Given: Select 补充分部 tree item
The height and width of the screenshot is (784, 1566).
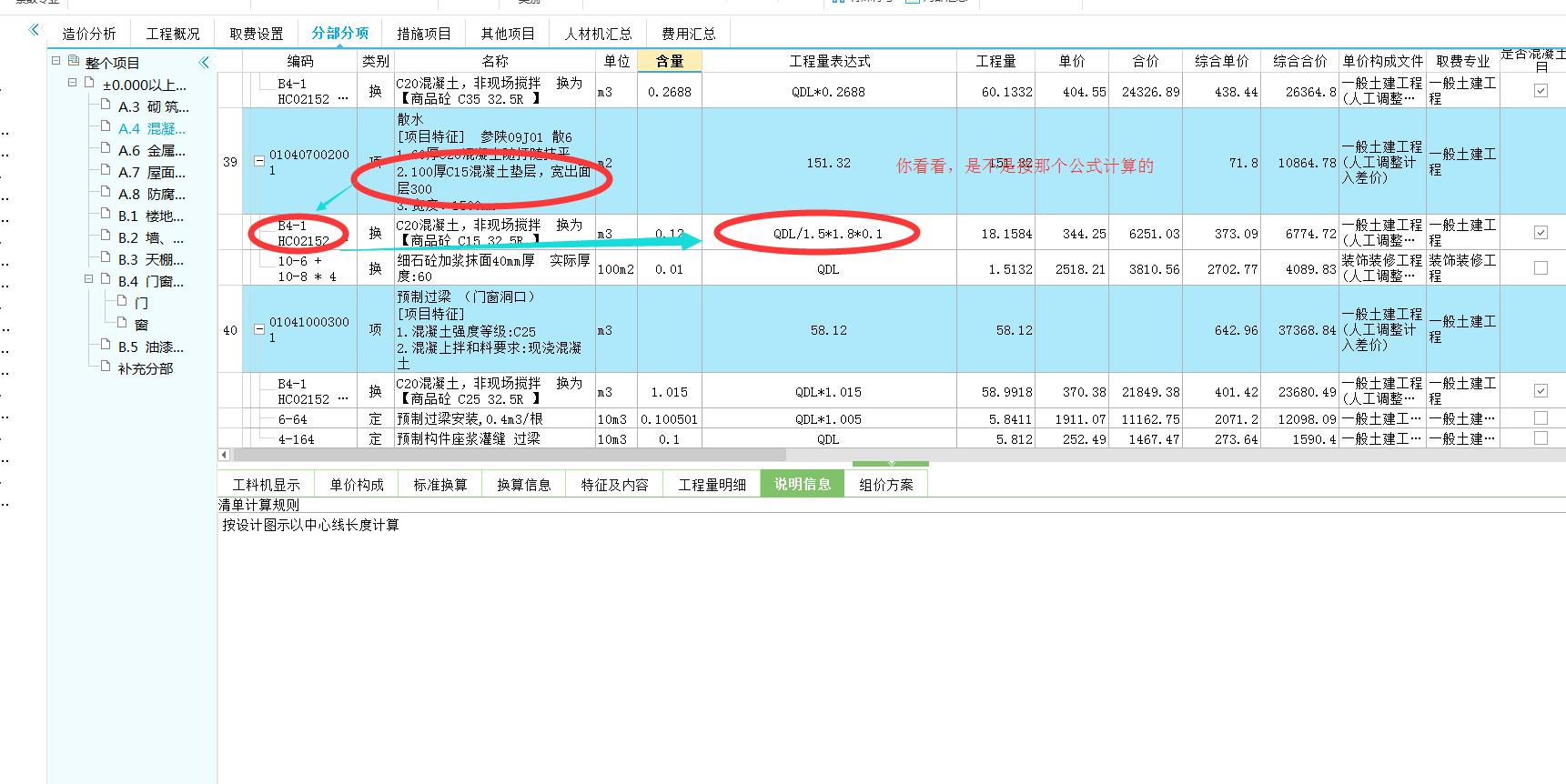Looking at the screenshot, I should 145,368.
